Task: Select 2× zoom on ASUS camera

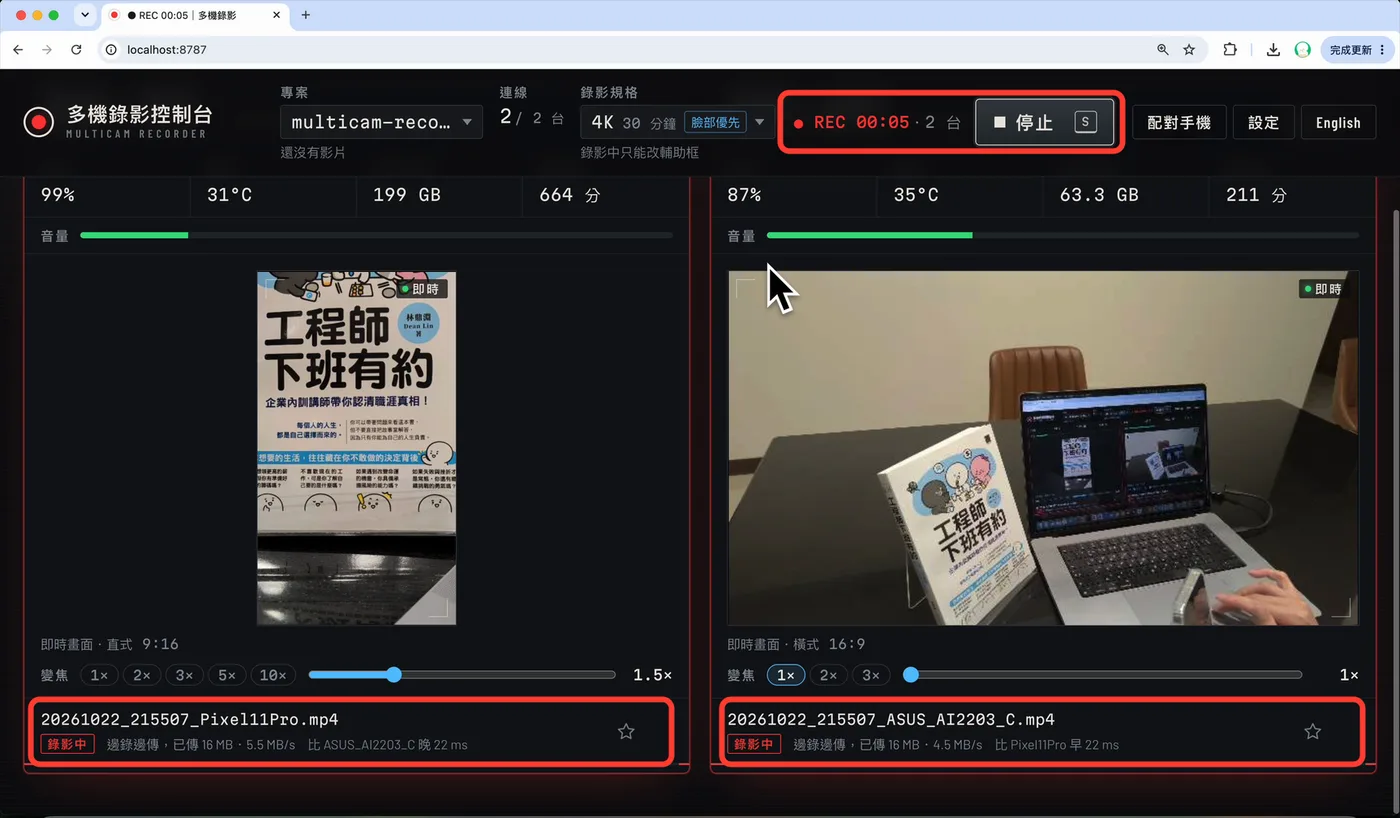Action: point(828,675)
